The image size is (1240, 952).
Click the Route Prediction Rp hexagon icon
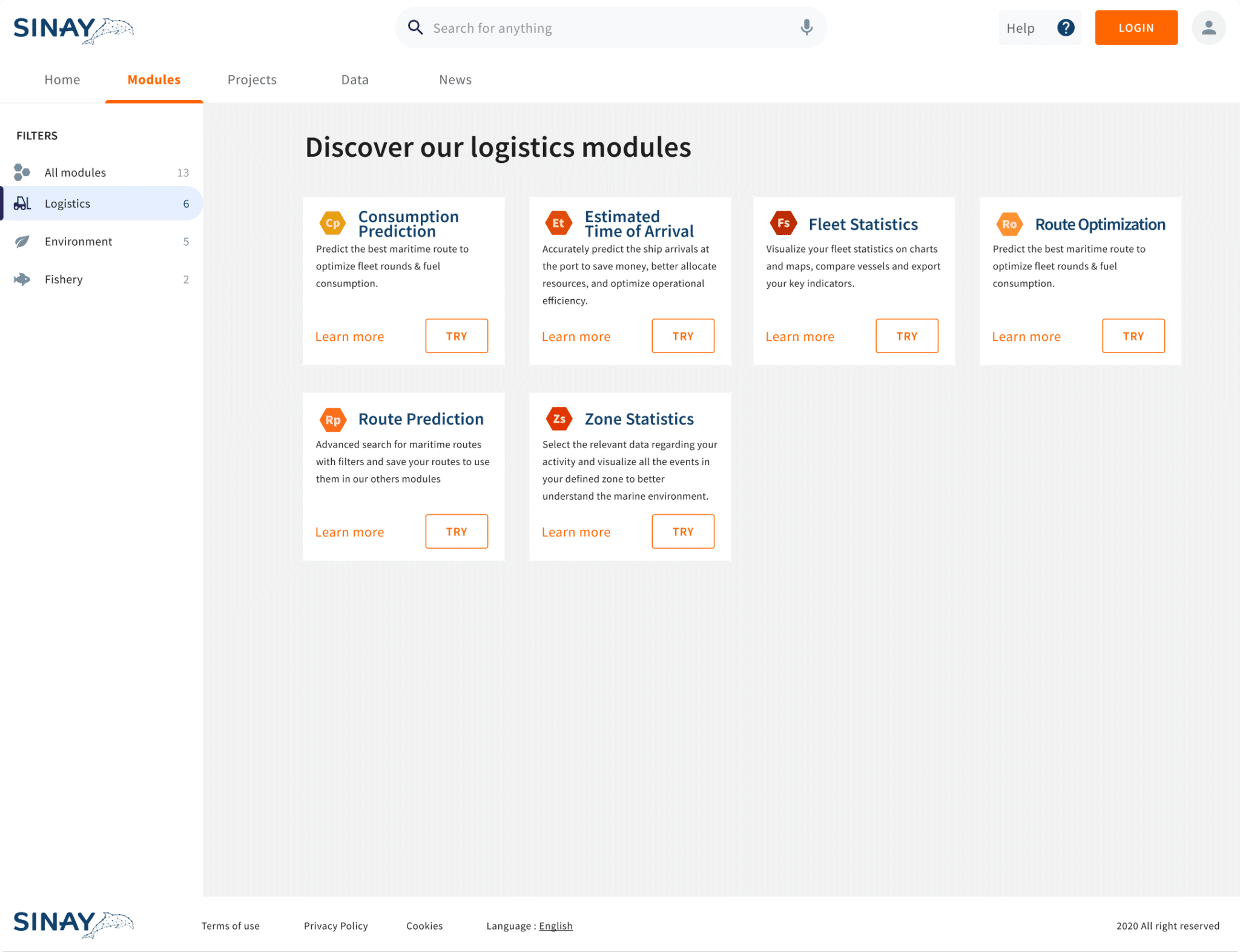point(332,420)
